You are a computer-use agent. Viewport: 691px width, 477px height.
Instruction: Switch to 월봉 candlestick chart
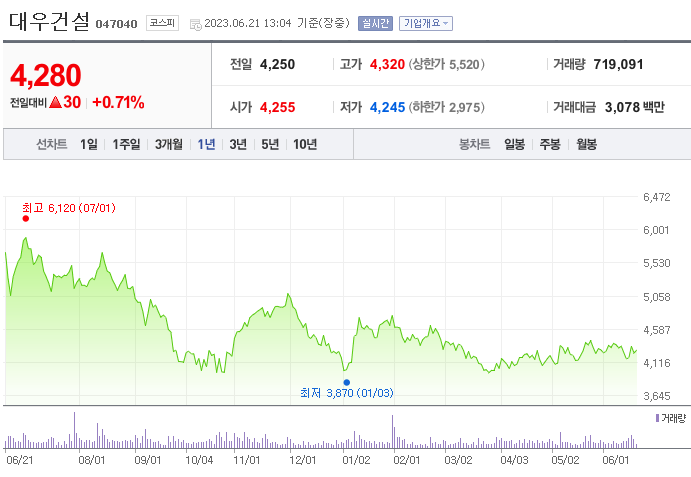(587, 144)
